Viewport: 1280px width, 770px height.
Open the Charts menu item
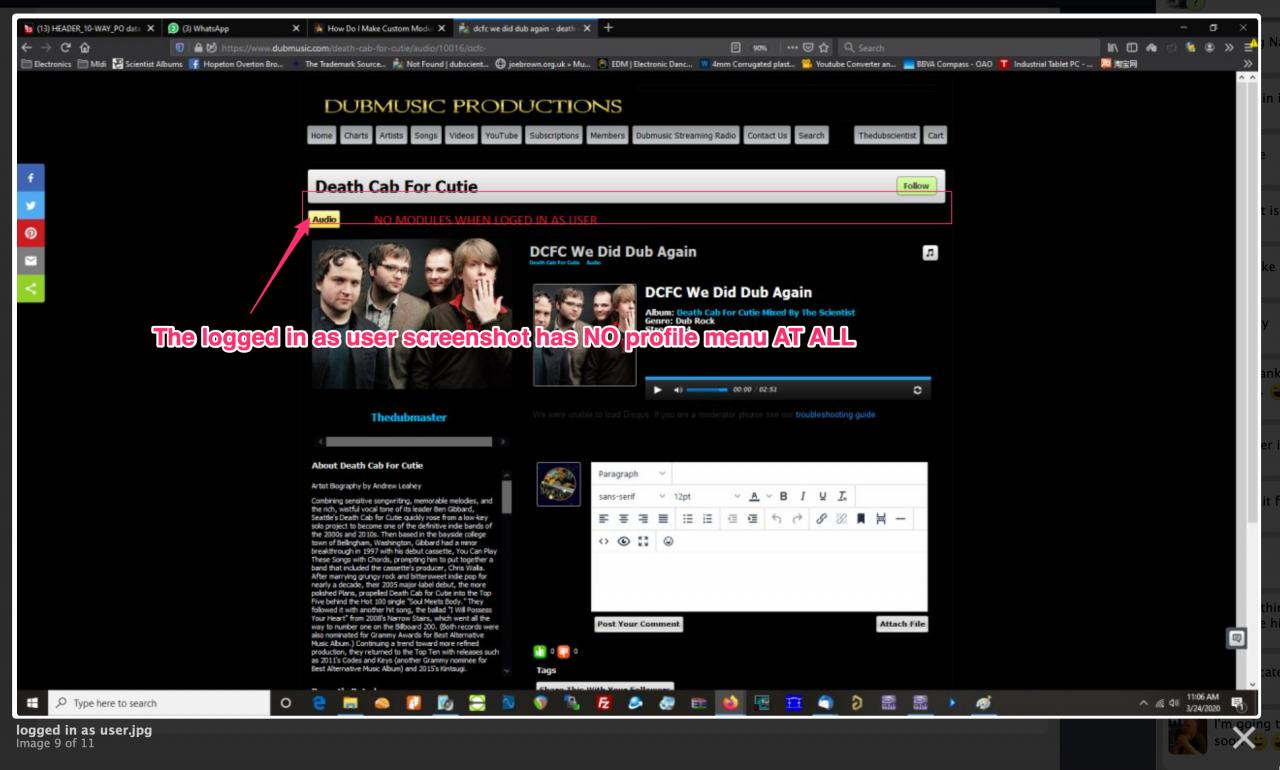355,136
